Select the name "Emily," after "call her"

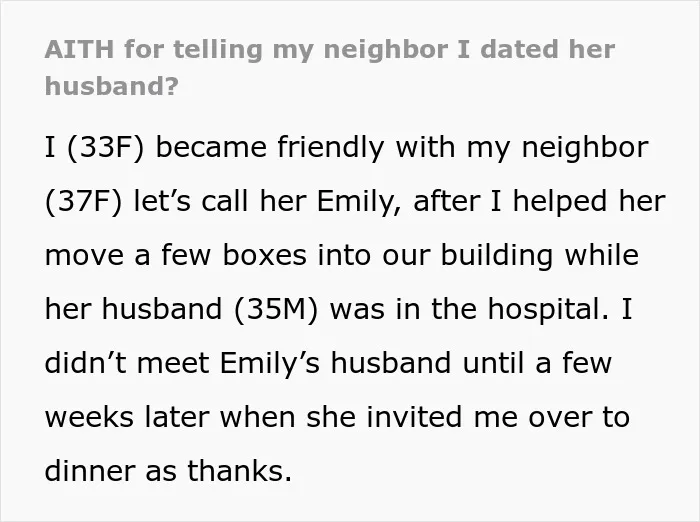click(x=359, y=201)
